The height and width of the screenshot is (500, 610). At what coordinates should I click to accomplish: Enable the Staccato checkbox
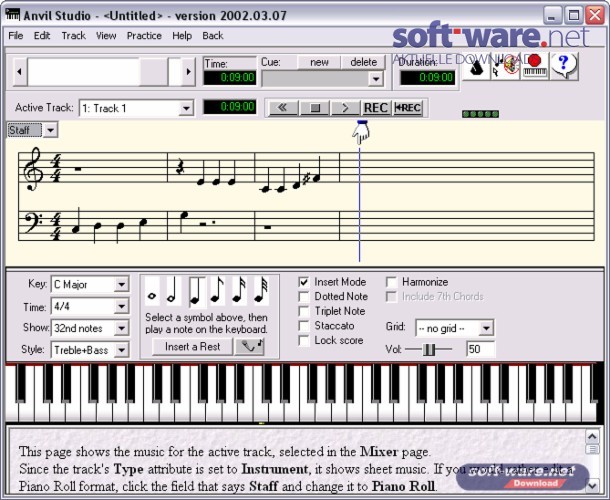(304, 326)
